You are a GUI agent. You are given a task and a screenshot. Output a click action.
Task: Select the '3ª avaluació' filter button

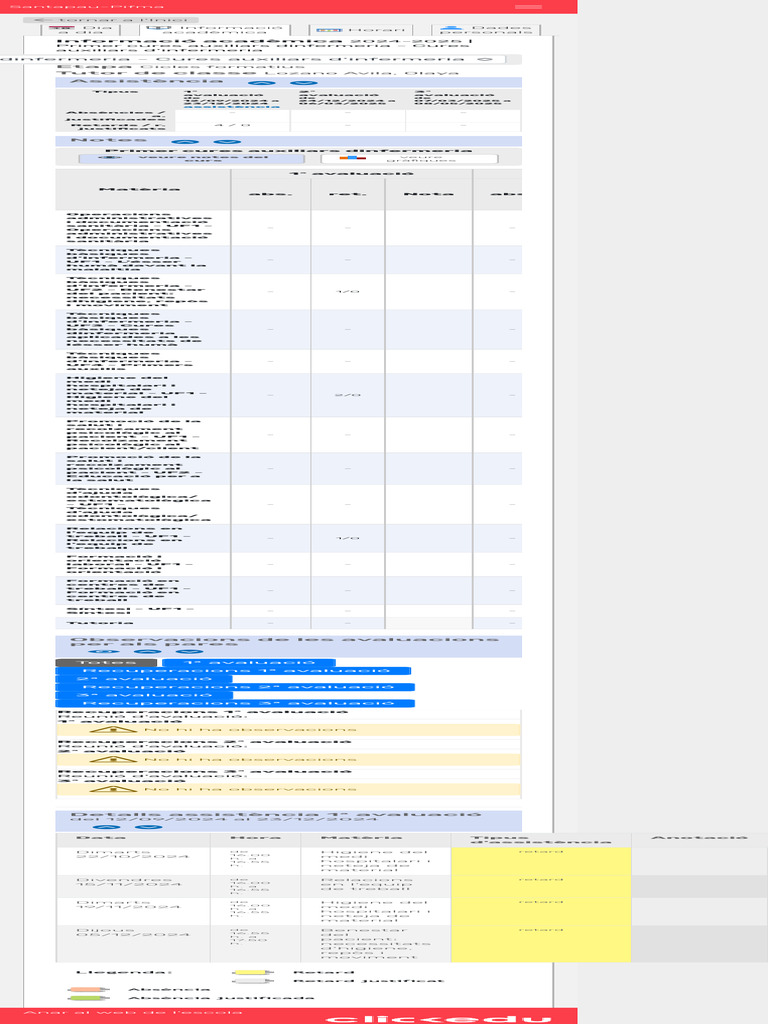coord(144,695)
